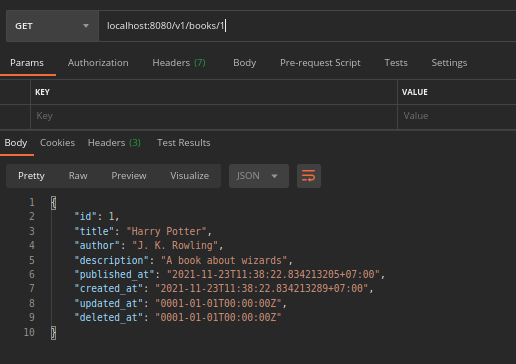Click the Key parameter input field
The image size is (516, 364).
point(214,116)
